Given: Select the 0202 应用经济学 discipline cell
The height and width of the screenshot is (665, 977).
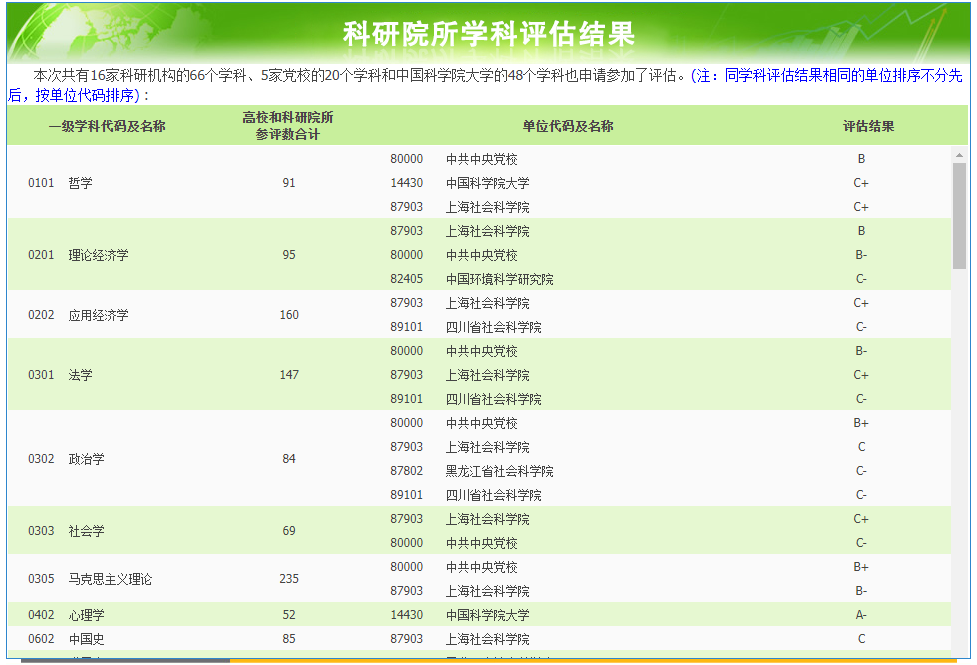Looking at the screenshot, I should click(x=79, y=315).
